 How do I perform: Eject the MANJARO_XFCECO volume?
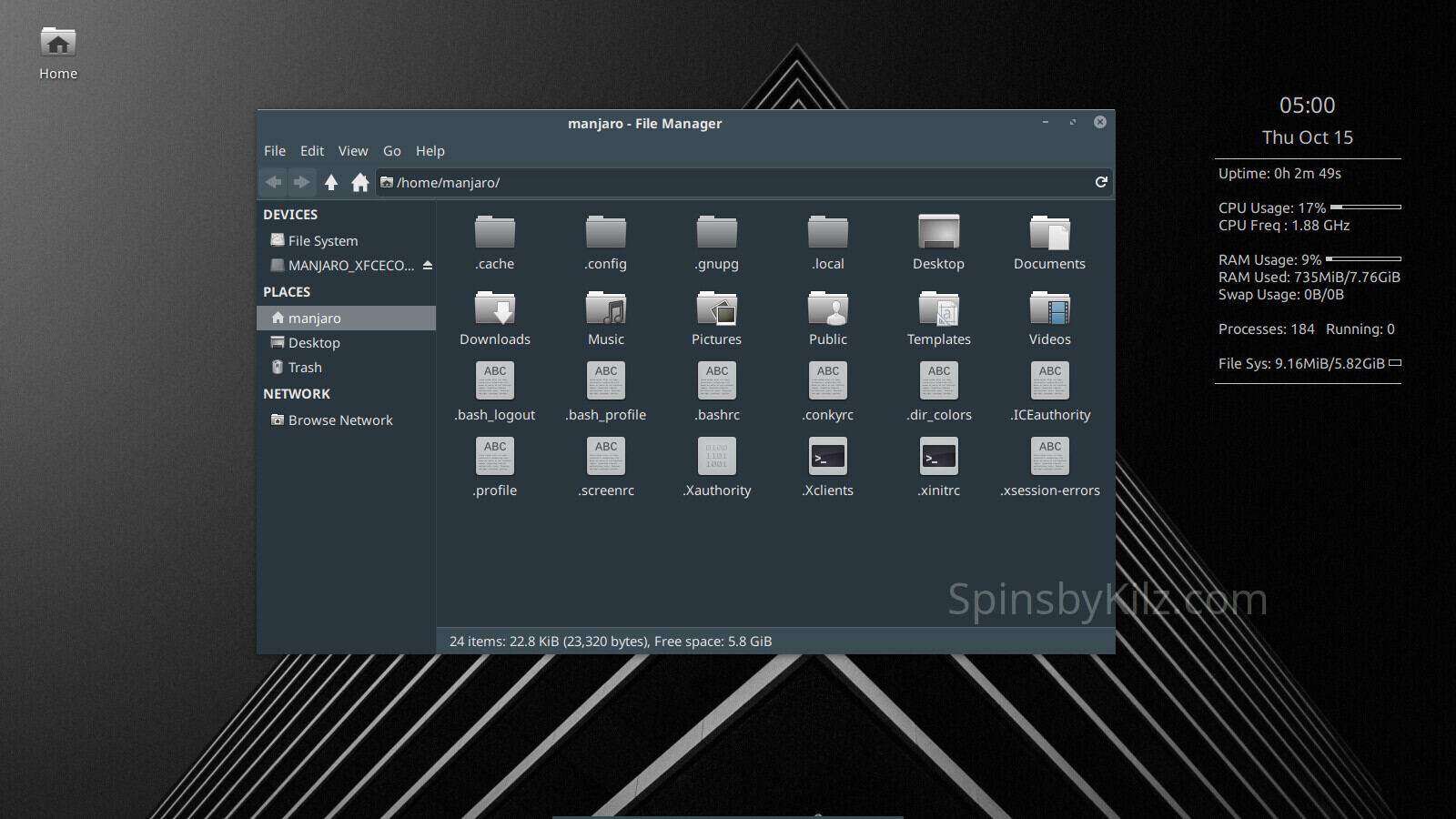[x=428, y=266]
